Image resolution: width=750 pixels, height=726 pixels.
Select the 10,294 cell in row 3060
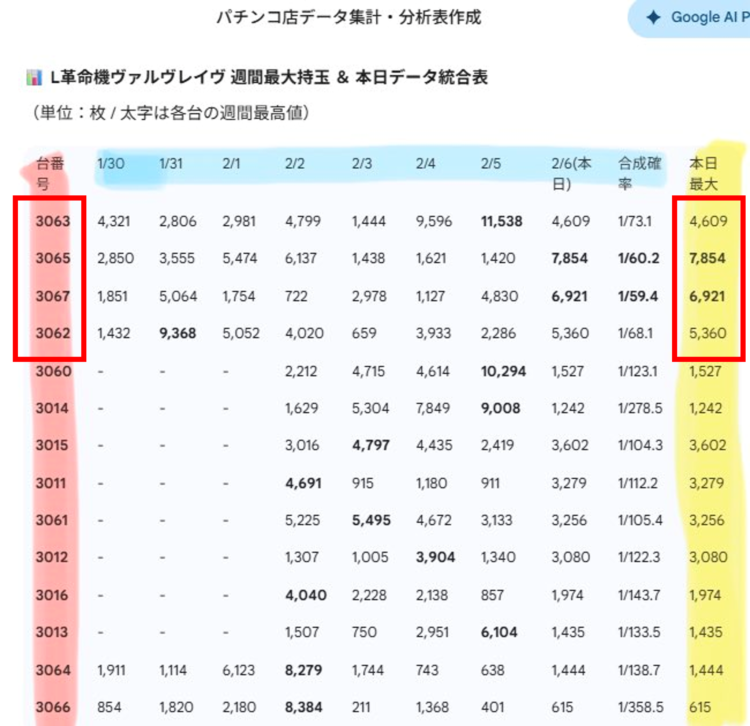coord(503,371)
